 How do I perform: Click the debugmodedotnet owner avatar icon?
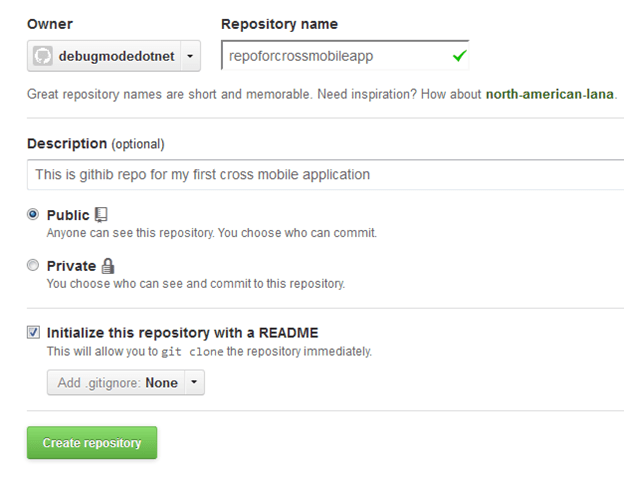coord(44,56)
